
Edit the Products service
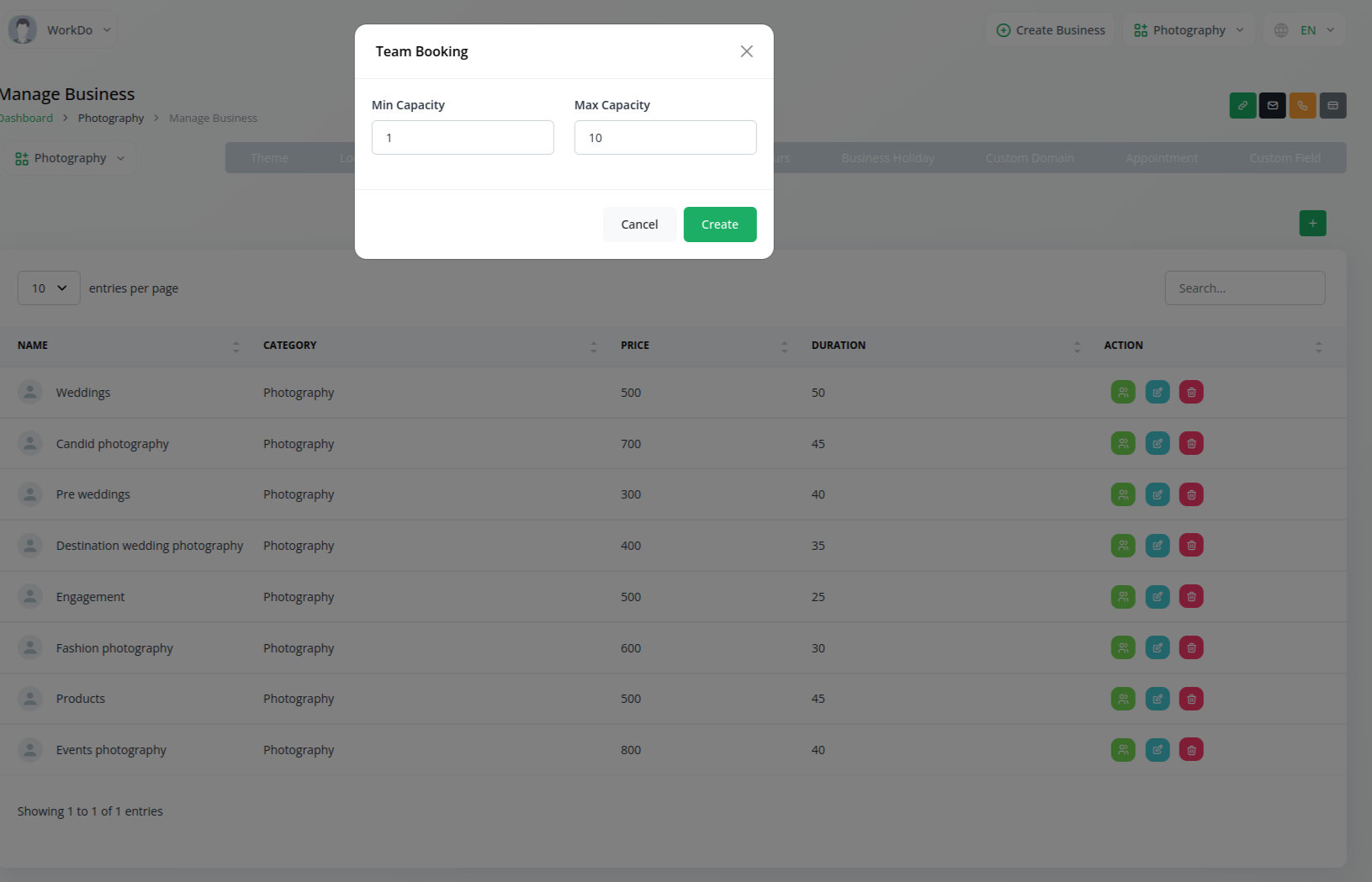tap(1157, 699)
